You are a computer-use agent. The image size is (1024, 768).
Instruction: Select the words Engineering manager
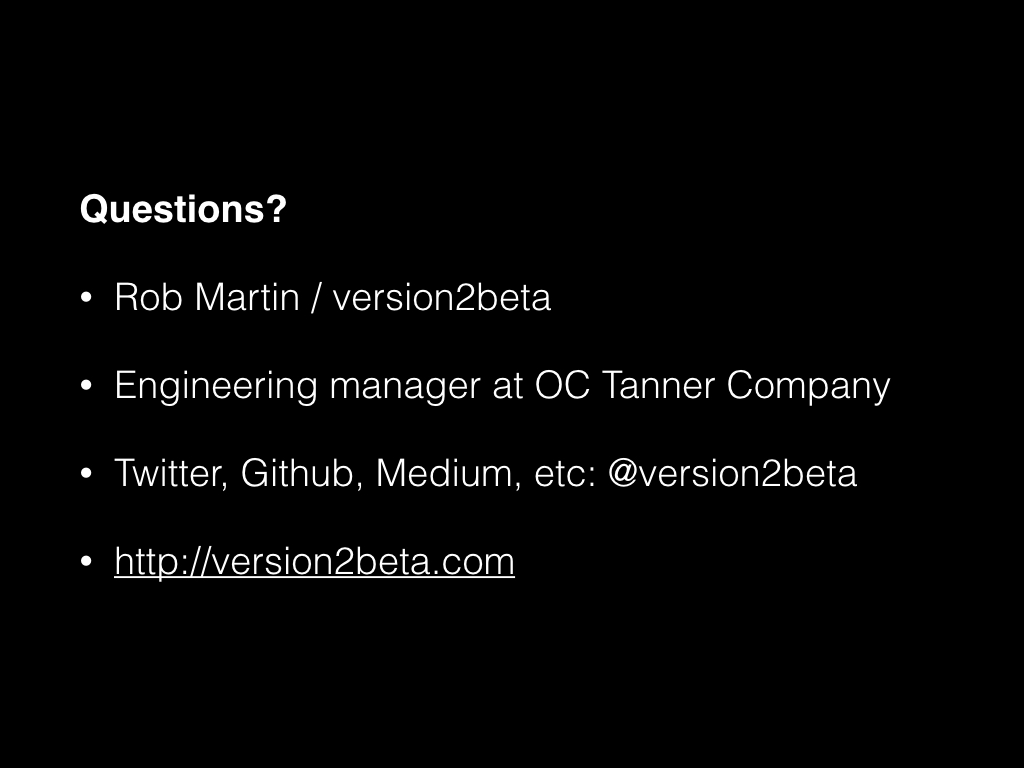point(298,385)
